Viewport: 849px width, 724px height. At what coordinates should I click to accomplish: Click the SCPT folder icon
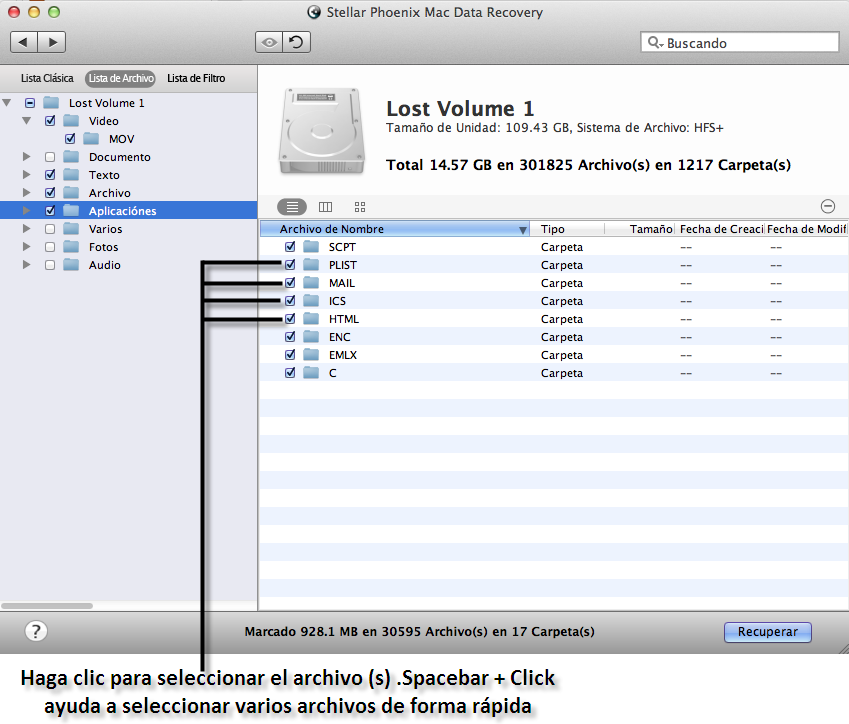[311, 247]
